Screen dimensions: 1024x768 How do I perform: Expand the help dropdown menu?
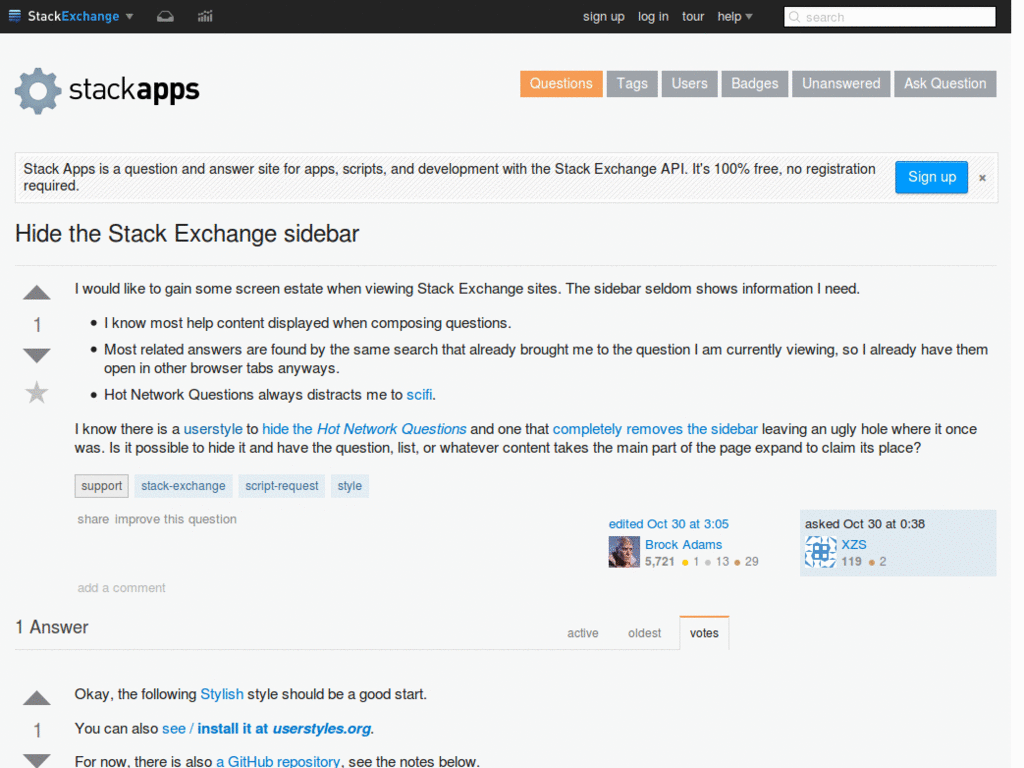coord(735,17)
